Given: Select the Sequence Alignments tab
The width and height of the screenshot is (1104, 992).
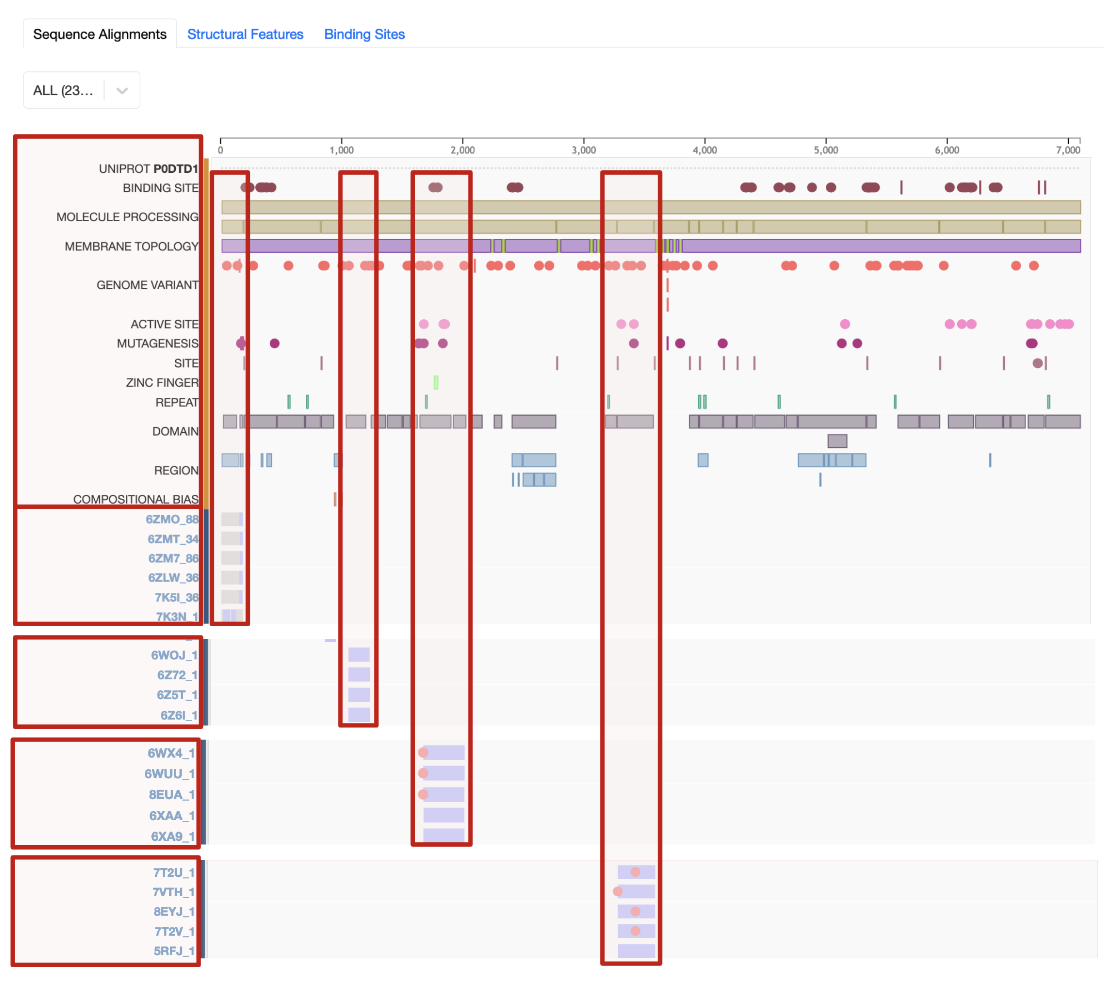Looking at the screenshot, I should (x=99, y=34).
